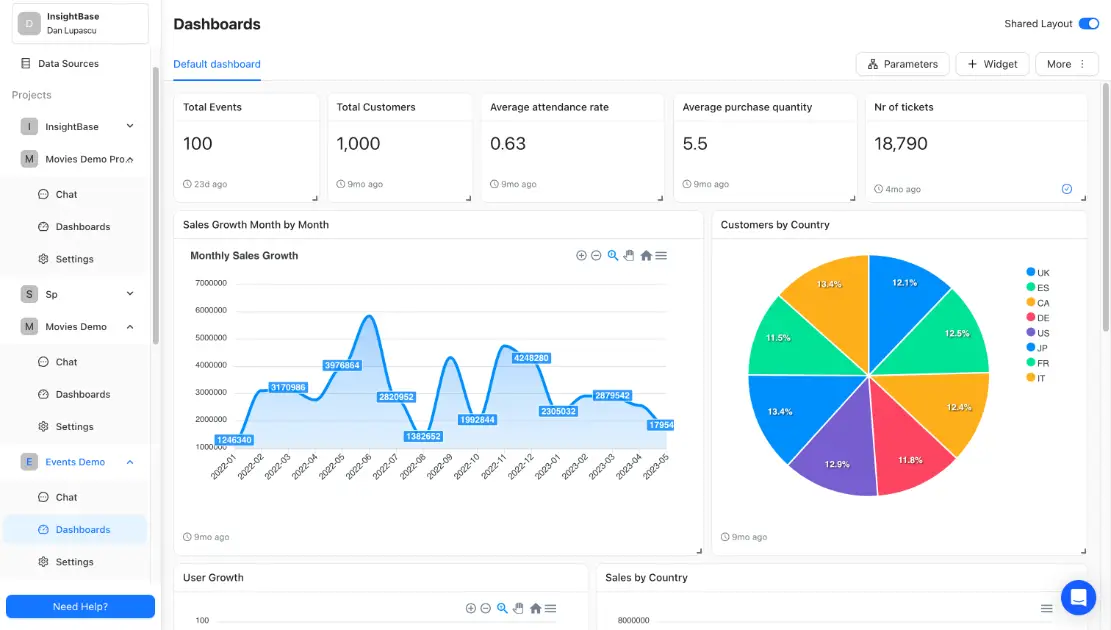Collapse the Movies Demo project
This screenshot has width=1111, height=630.
click(129, 326)
